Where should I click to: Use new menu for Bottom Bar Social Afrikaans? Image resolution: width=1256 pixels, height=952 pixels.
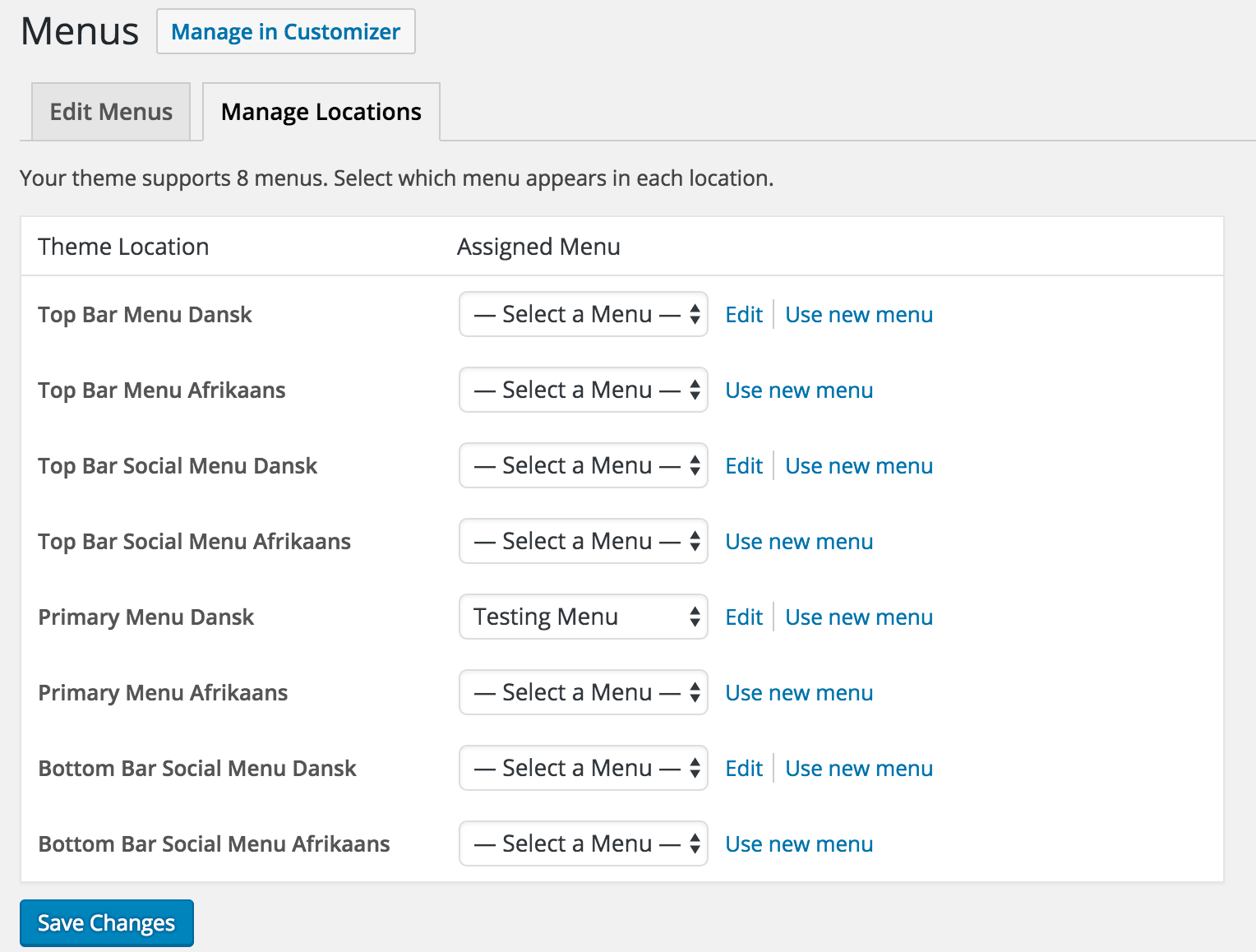click(798, 844)
